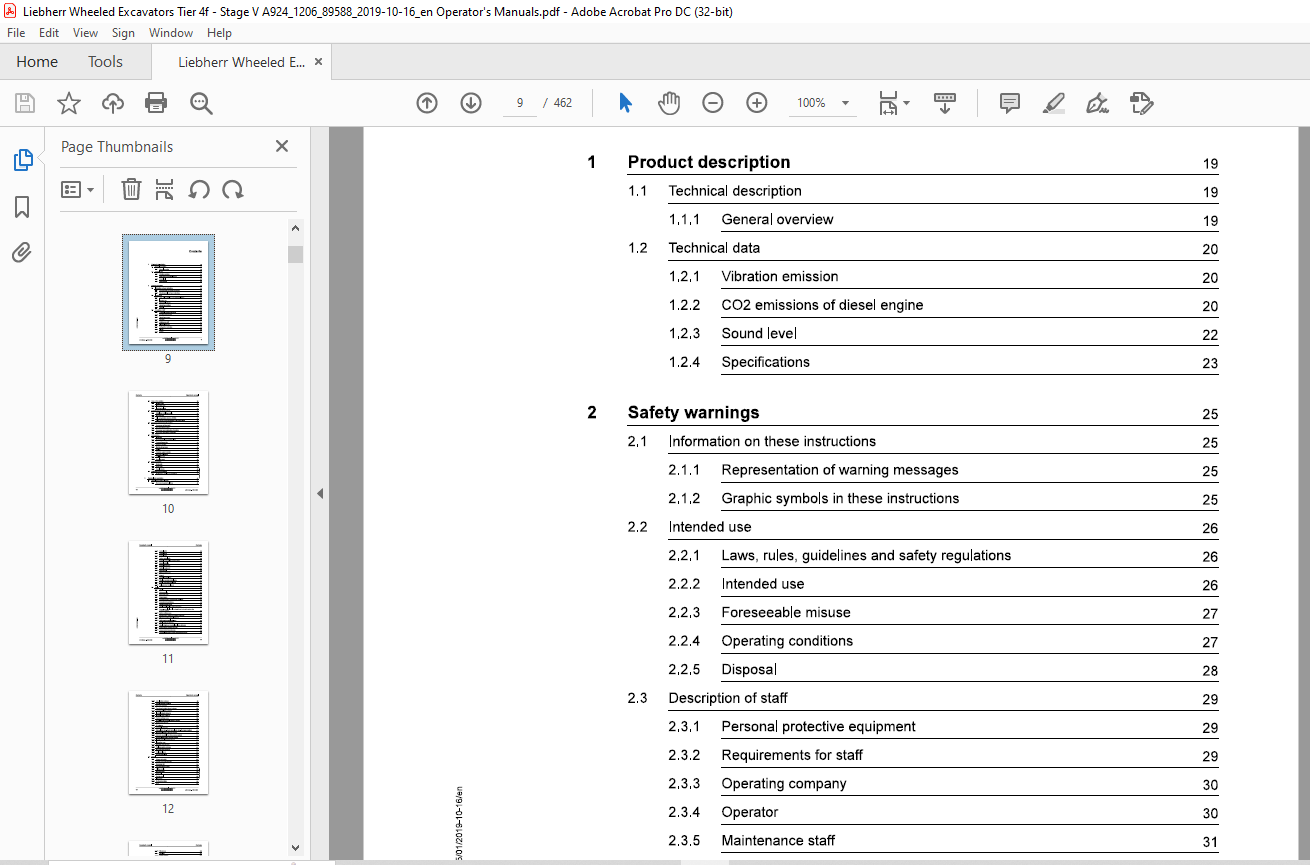This screenshot has width=1310, height=865.
Task: Open the find text magnifier tool
Action: 201,103
